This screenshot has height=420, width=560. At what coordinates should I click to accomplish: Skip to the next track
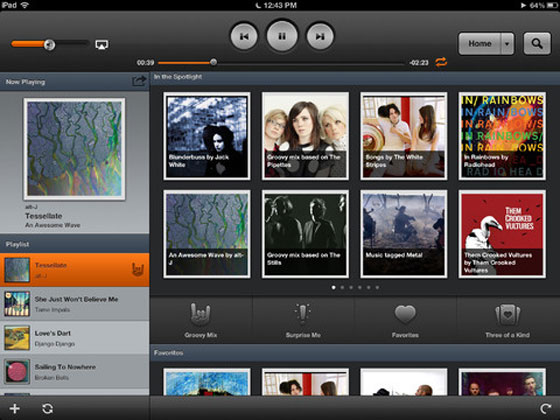320,36
